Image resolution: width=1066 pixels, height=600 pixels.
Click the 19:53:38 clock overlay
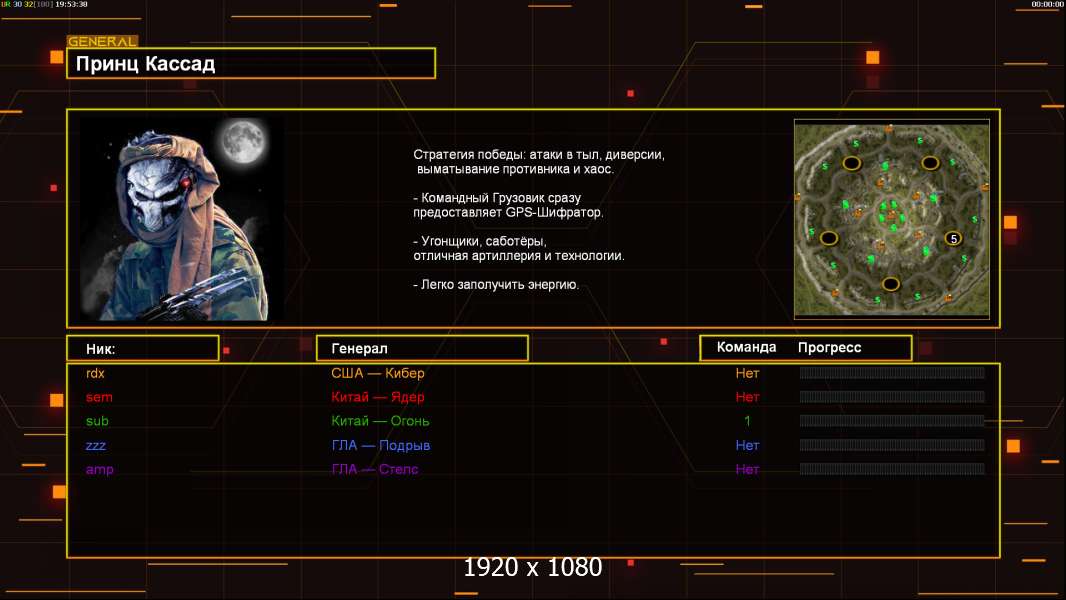tap(71, 4)
